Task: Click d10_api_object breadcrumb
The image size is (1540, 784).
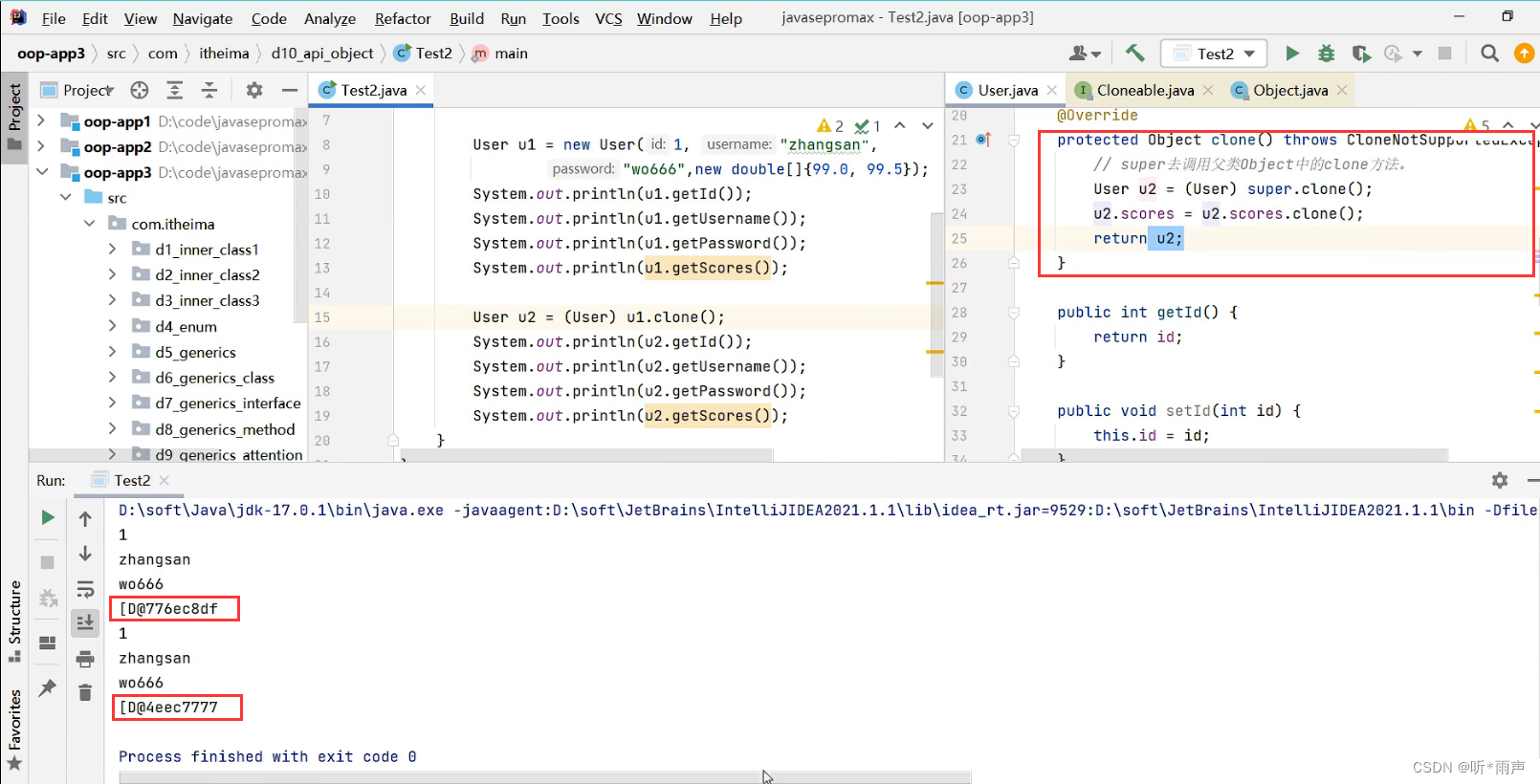Action: tap(322, 54)
